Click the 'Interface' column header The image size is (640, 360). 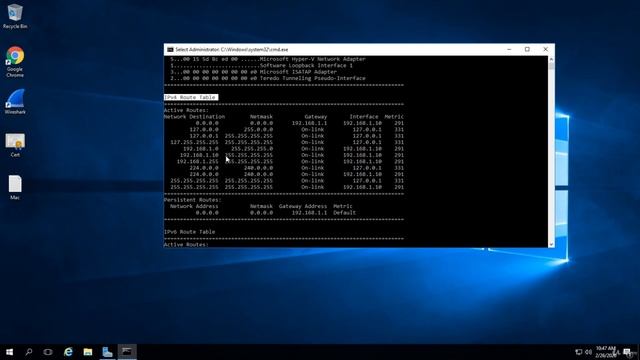(364, 117)
